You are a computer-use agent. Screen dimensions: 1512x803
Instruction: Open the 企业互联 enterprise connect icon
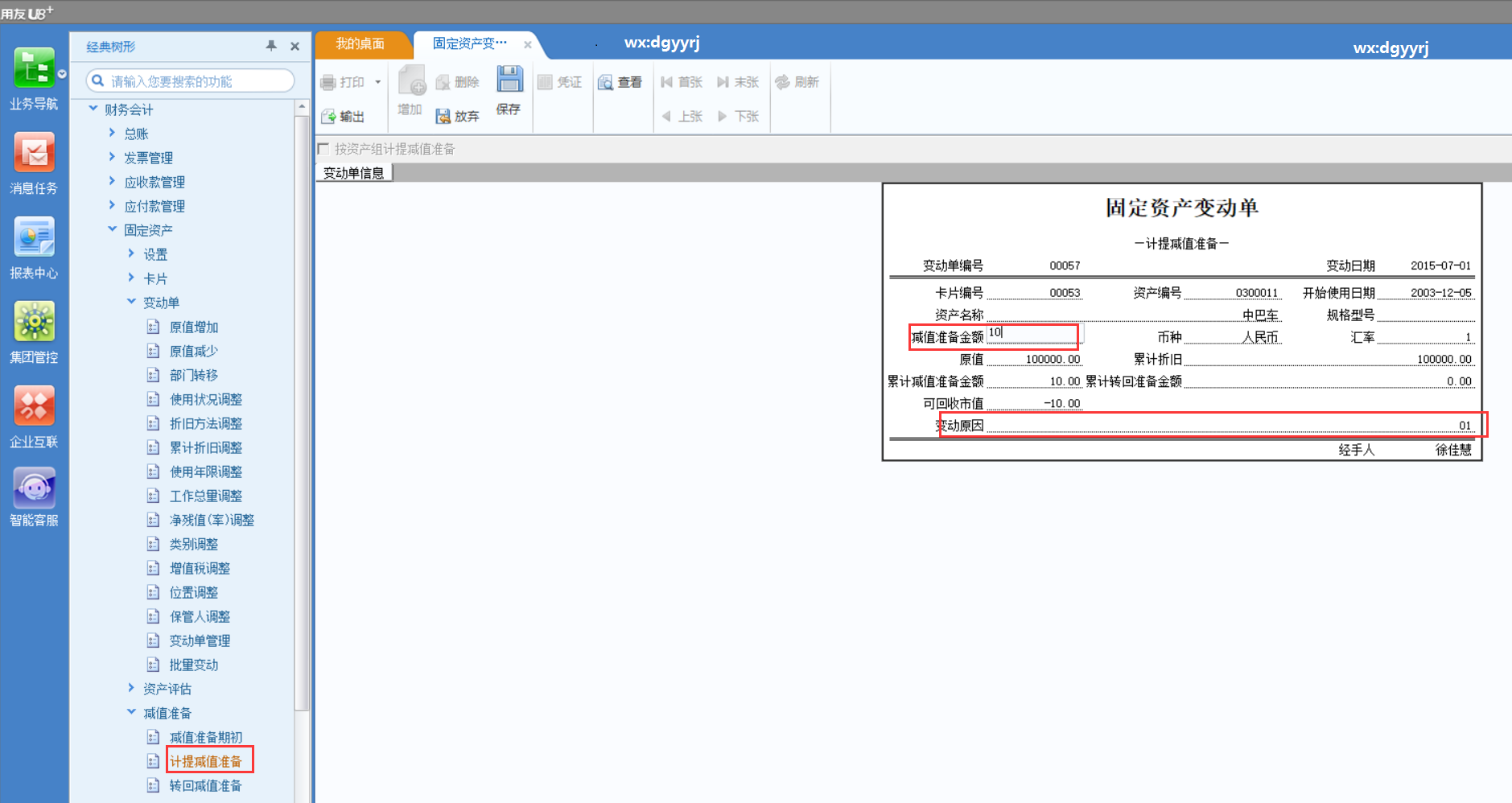[x=34, y=406]
